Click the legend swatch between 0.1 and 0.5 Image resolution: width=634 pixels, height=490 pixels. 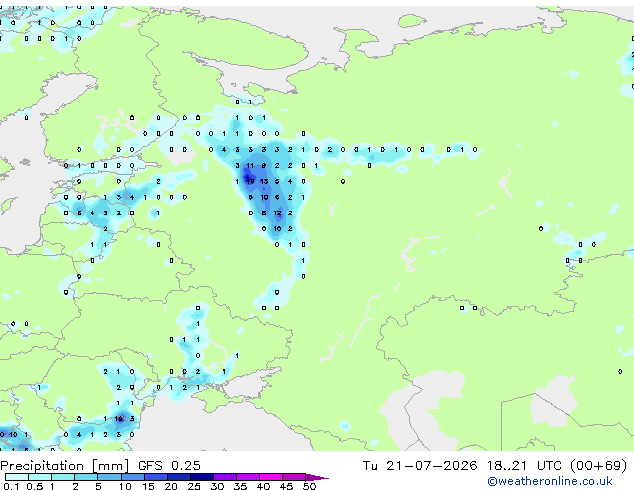pos(17,477)
